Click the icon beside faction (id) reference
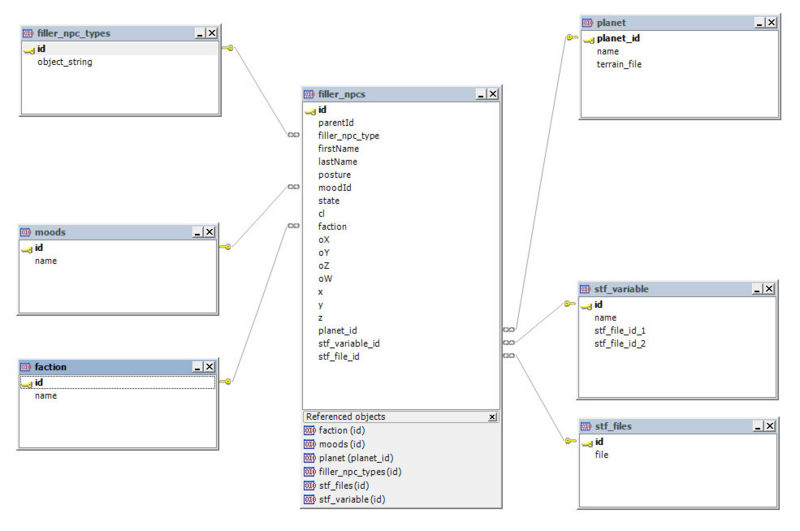This screenshot has height=531, width=800. click(x=309, y=430)
